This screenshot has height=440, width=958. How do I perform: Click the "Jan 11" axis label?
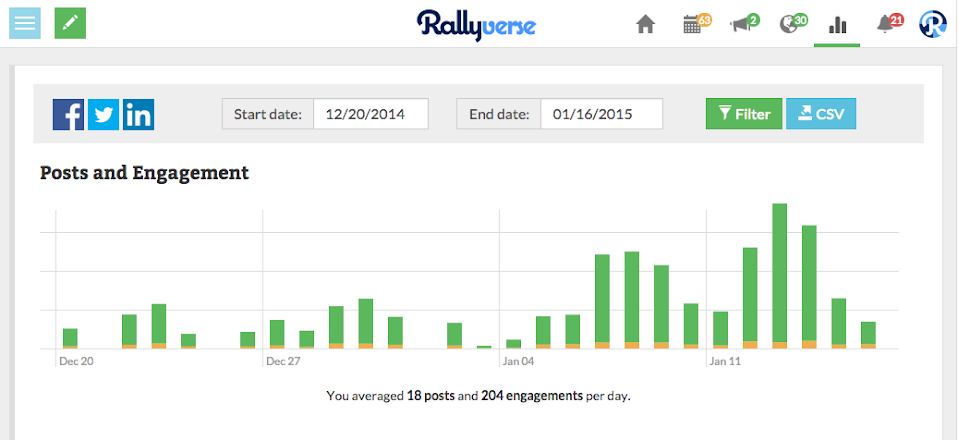725,361
